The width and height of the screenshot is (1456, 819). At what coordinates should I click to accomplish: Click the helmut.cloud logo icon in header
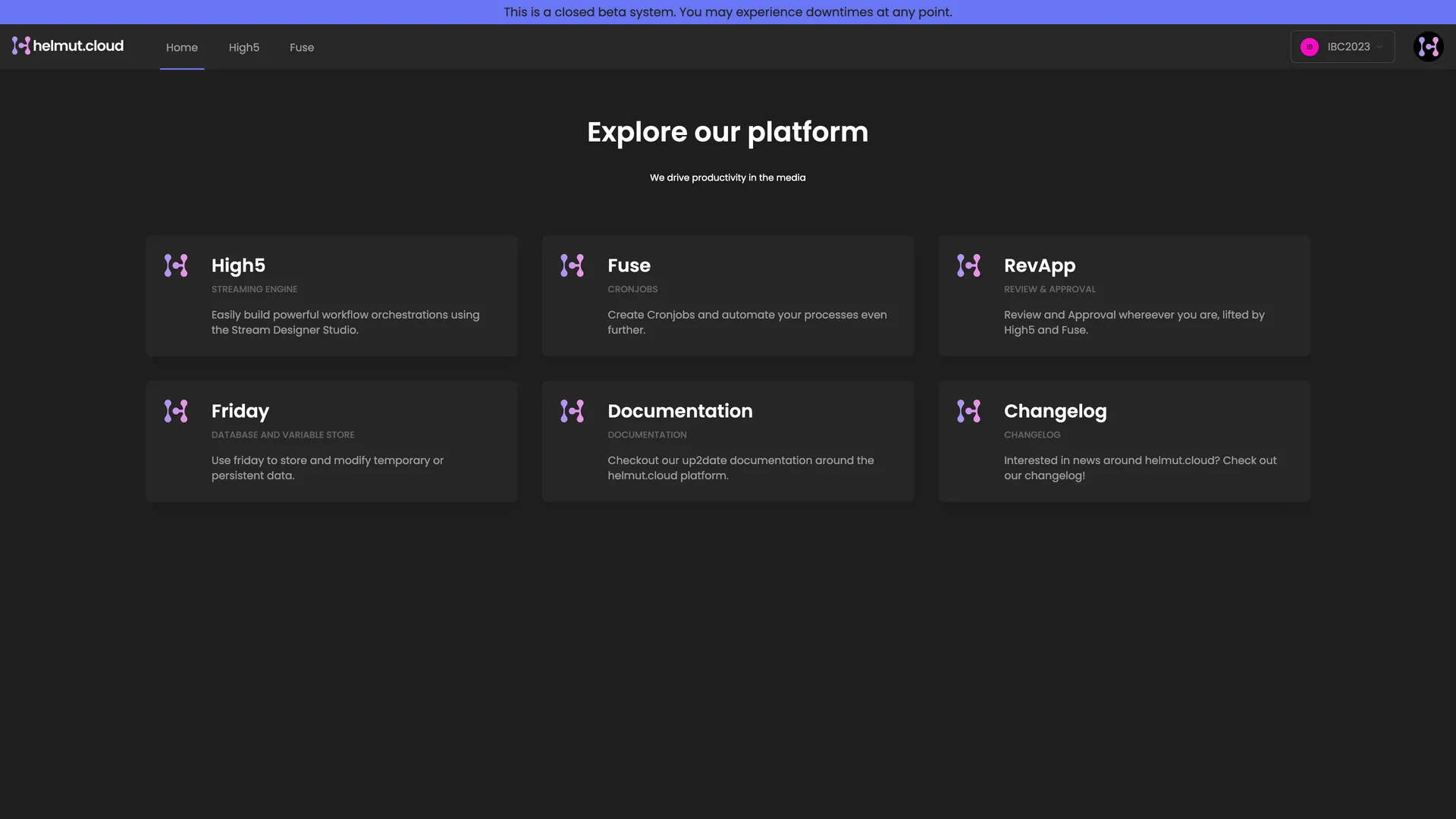[21, 46]
